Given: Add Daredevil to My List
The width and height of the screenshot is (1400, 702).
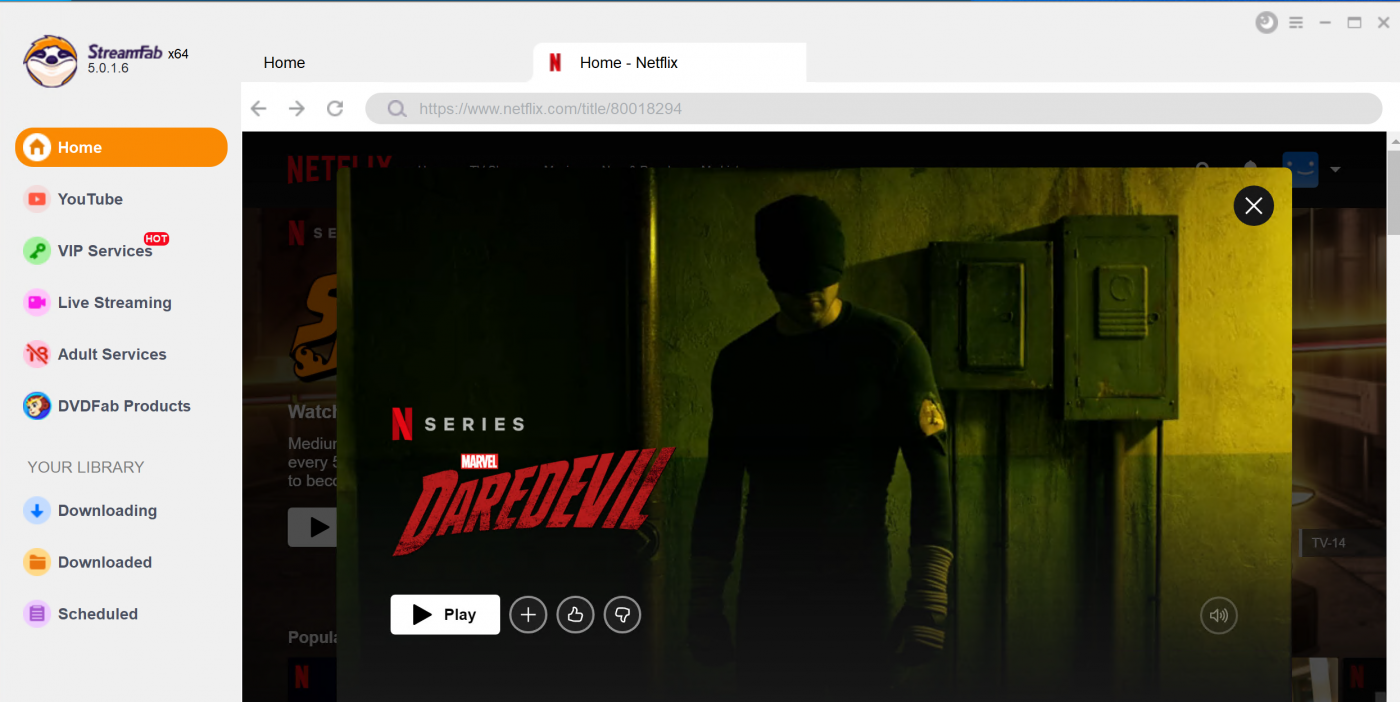Looking at the screenshot, I should pyautogui.click(x=528, y=614).
